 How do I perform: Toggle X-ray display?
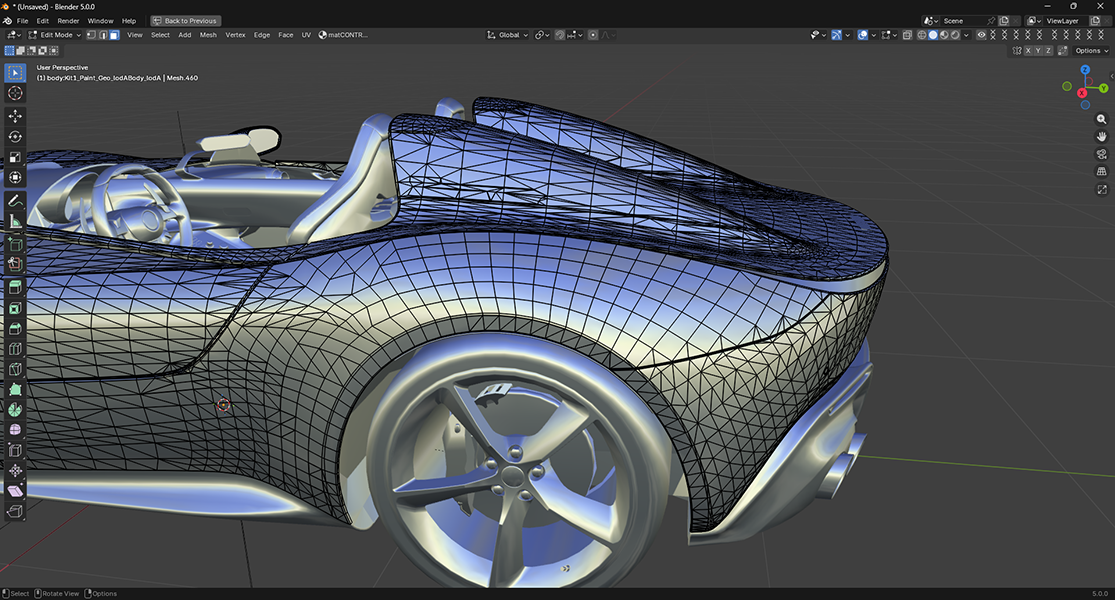907,35
